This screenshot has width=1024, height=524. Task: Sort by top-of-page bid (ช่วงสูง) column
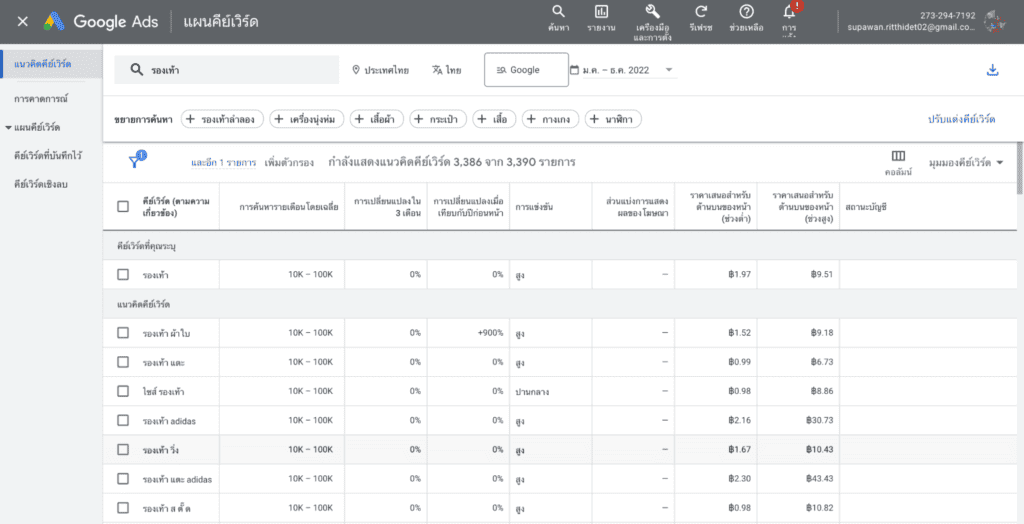coord(802,206)
